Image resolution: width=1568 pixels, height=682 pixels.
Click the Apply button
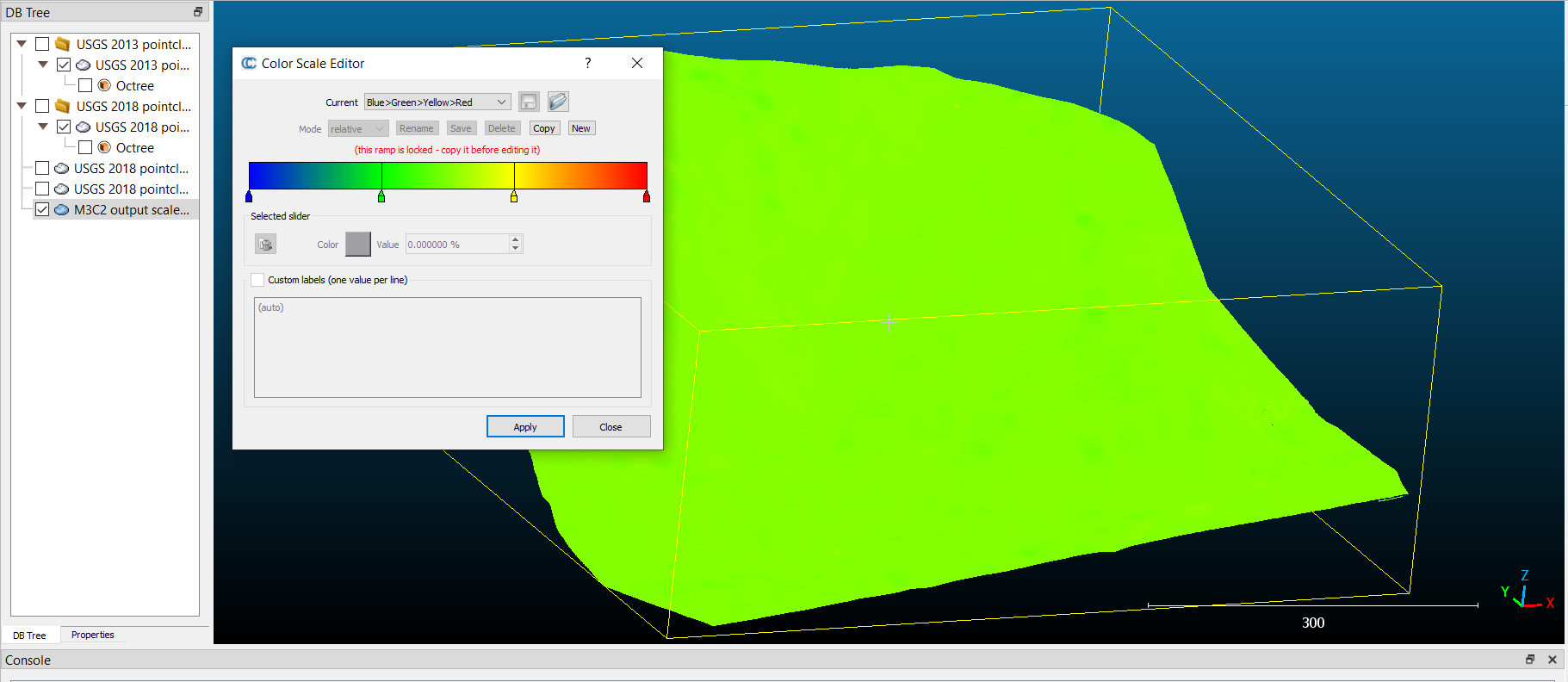click(525, 427)
